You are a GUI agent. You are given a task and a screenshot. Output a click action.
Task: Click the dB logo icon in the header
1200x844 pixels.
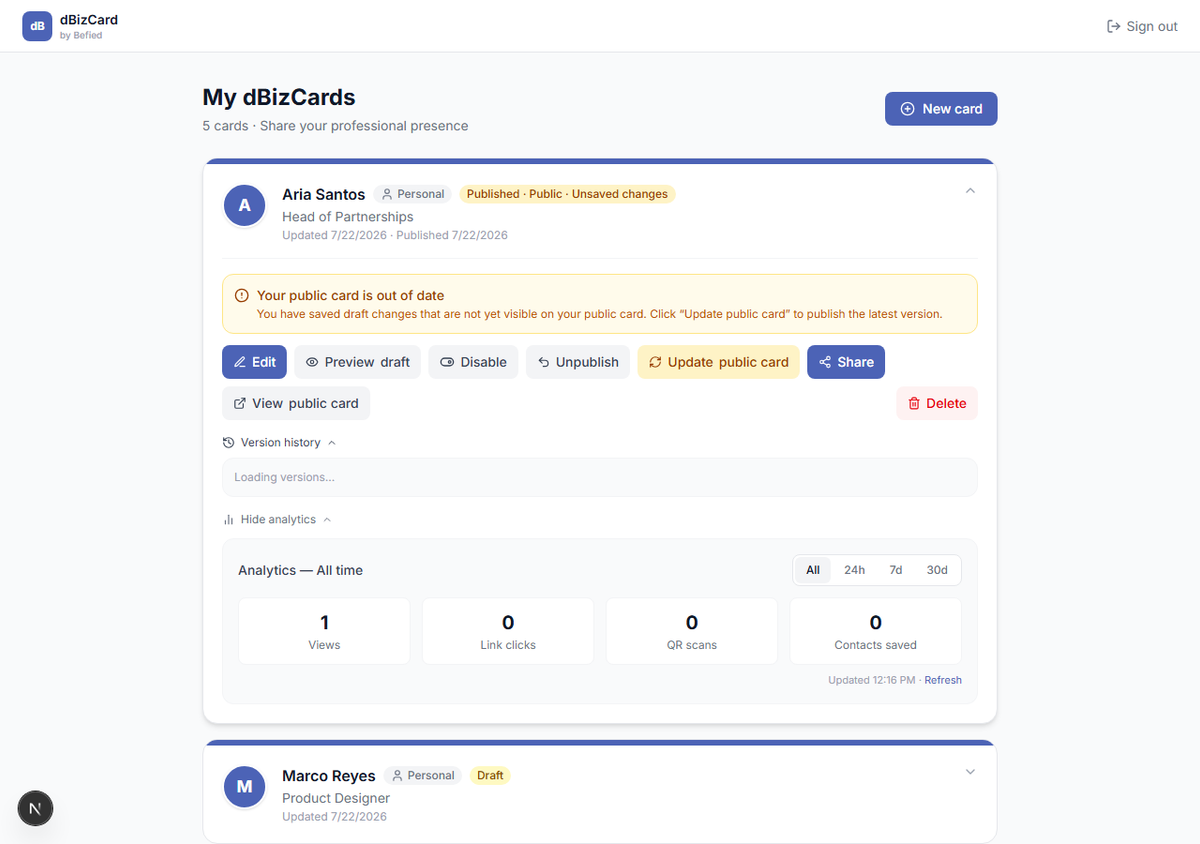[x=37, y=26]
